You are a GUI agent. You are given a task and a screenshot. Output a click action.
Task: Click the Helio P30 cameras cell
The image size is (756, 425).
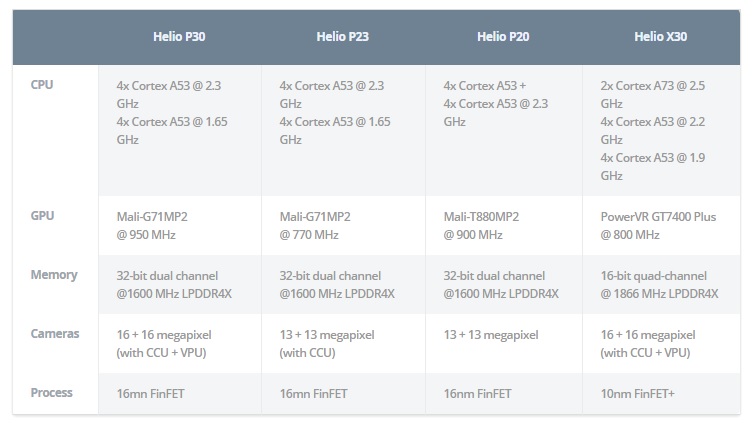pos(165,343)
